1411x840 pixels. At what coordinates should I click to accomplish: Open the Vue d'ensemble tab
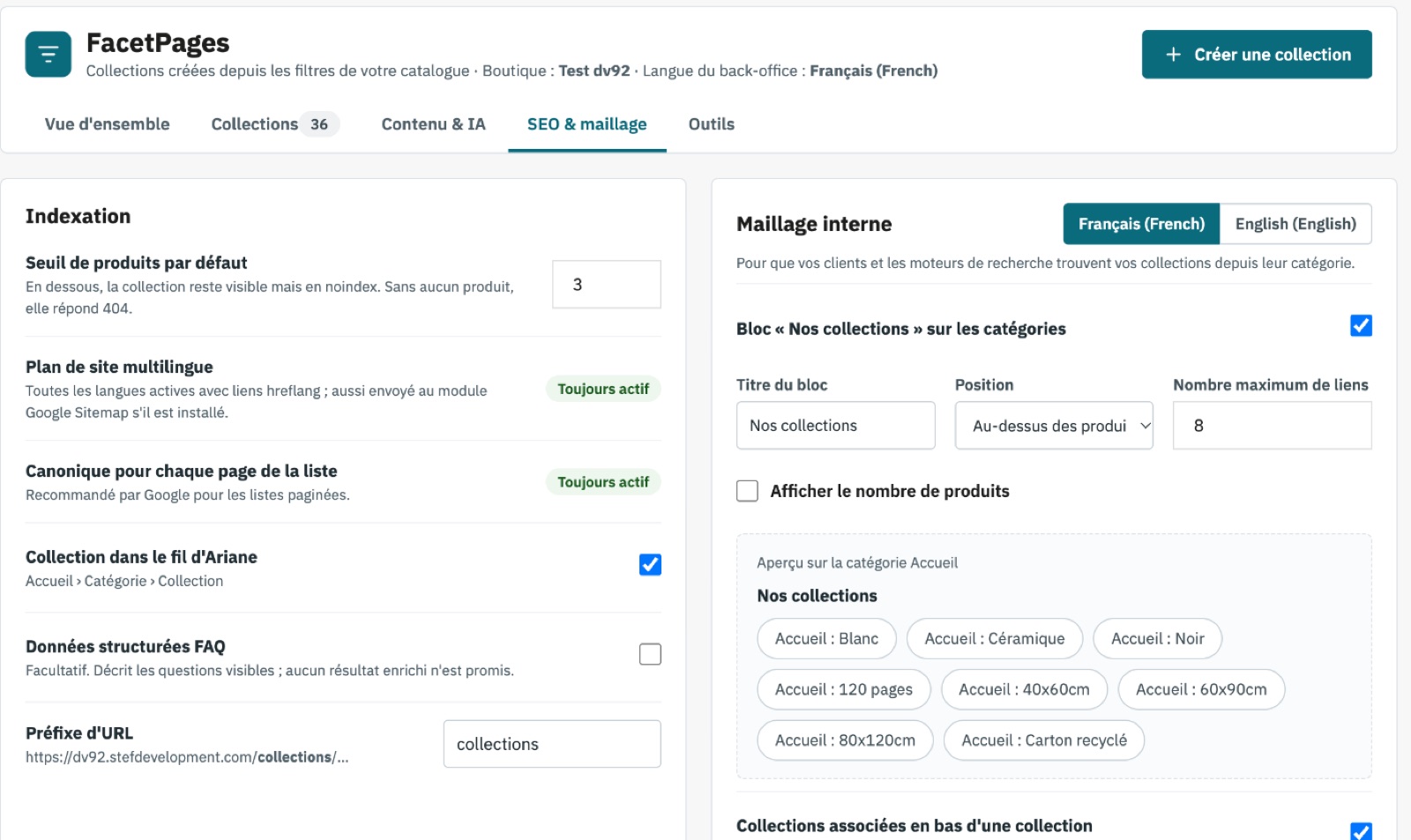tap(108, 124)
